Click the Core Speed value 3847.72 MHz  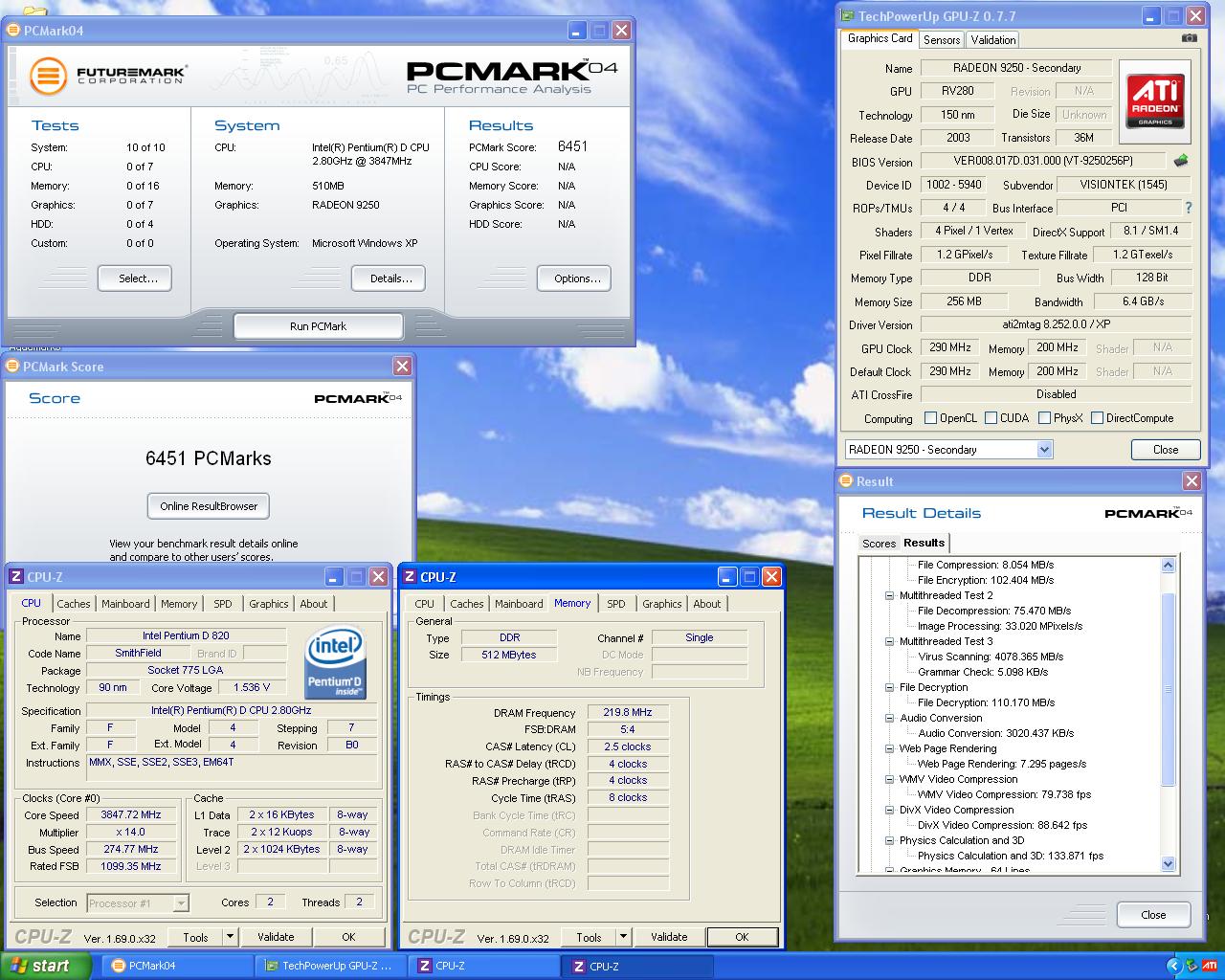[x=131, y=814]
